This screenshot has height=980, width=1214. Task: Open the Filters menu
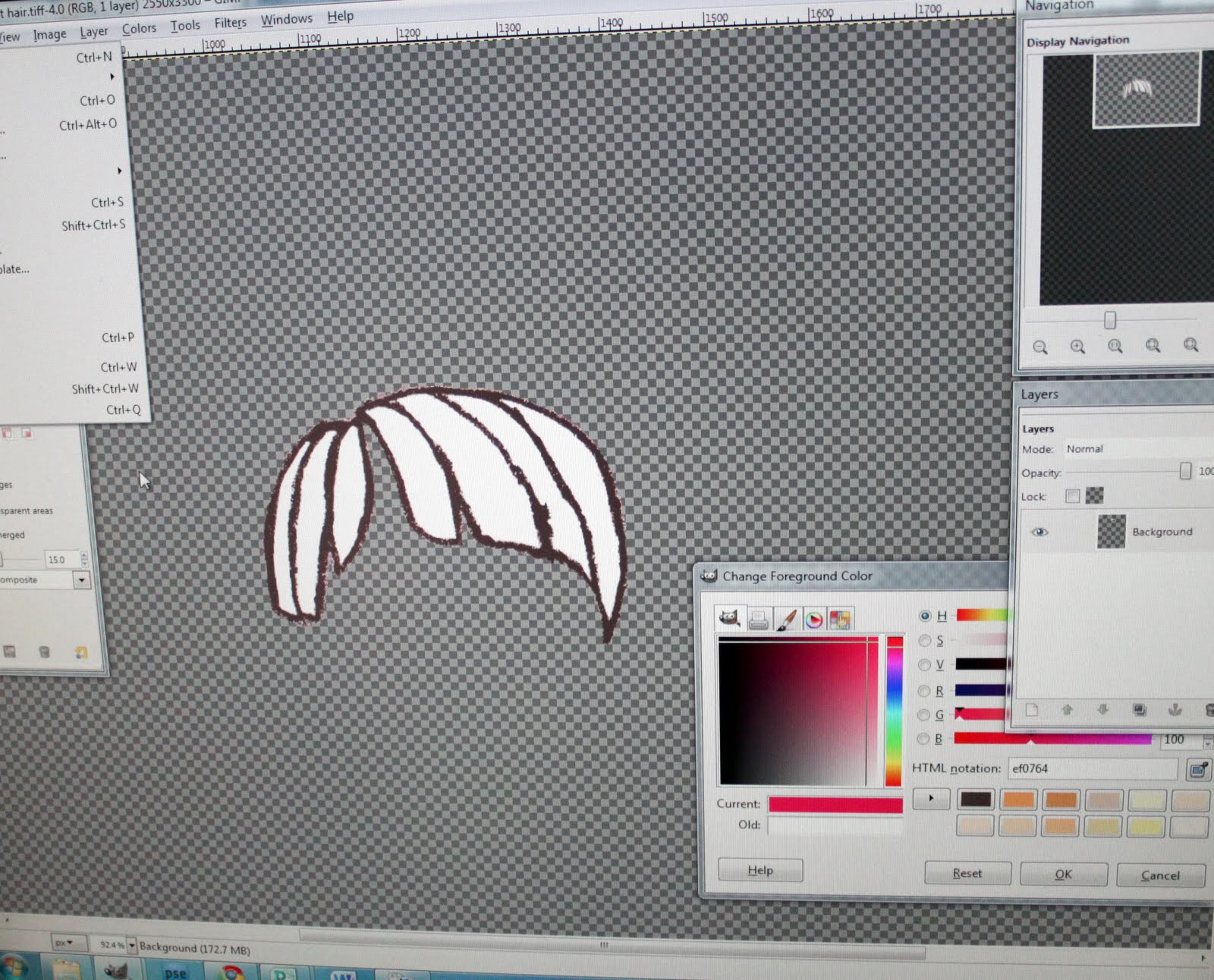pyautogui.click(x=230, y=22)
